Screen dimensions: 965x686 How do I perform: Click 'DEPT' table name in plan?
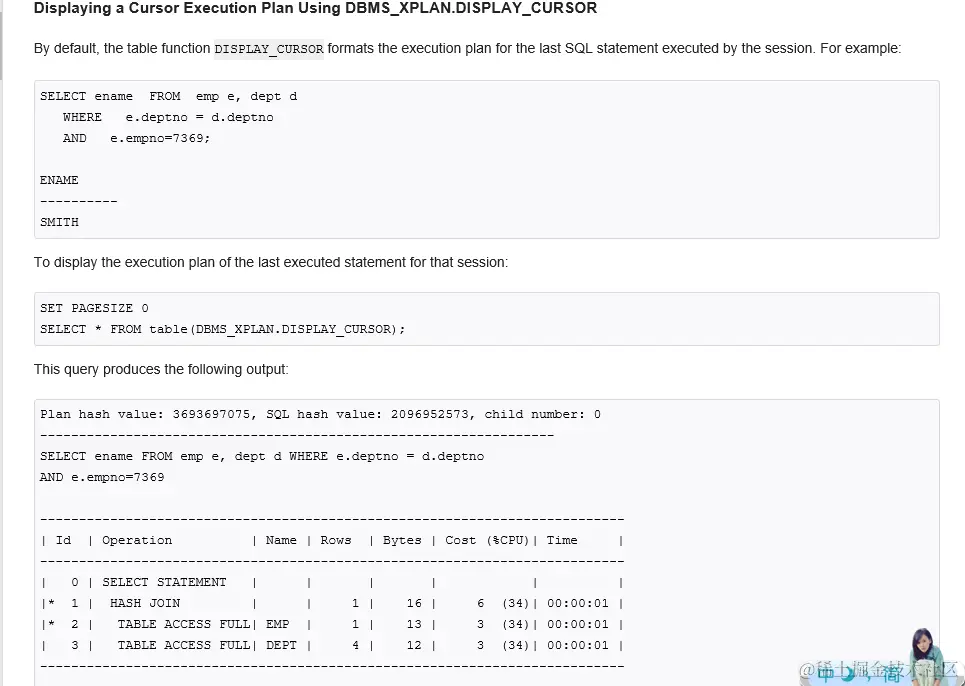pyautogui.click(x=281, y=645)
